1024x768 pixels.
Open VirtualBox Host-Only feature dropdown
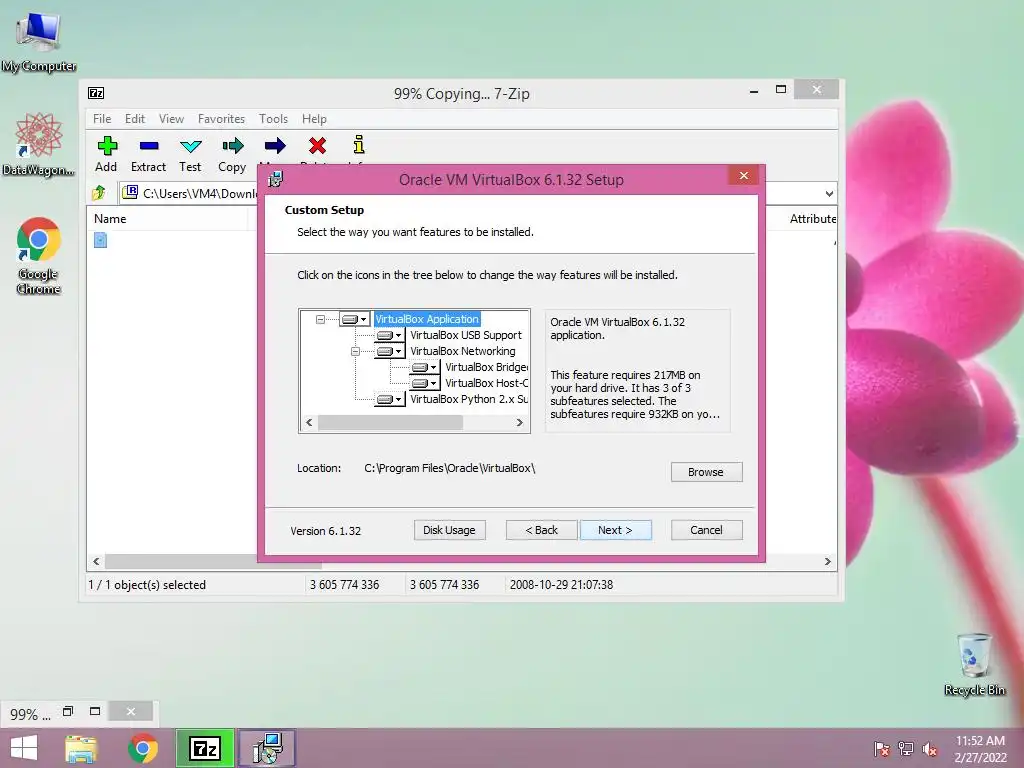[x=424, y=383]
